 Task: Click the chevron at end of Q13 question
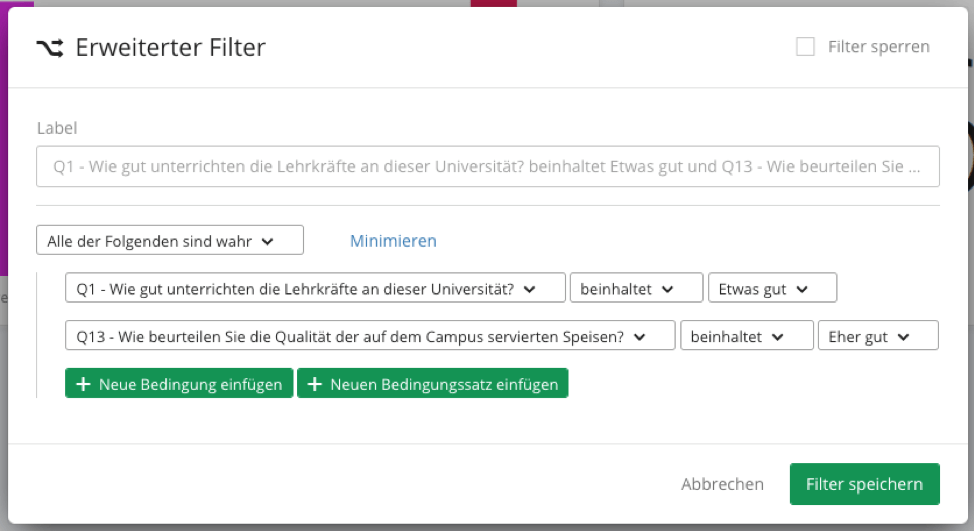(640, 337)
